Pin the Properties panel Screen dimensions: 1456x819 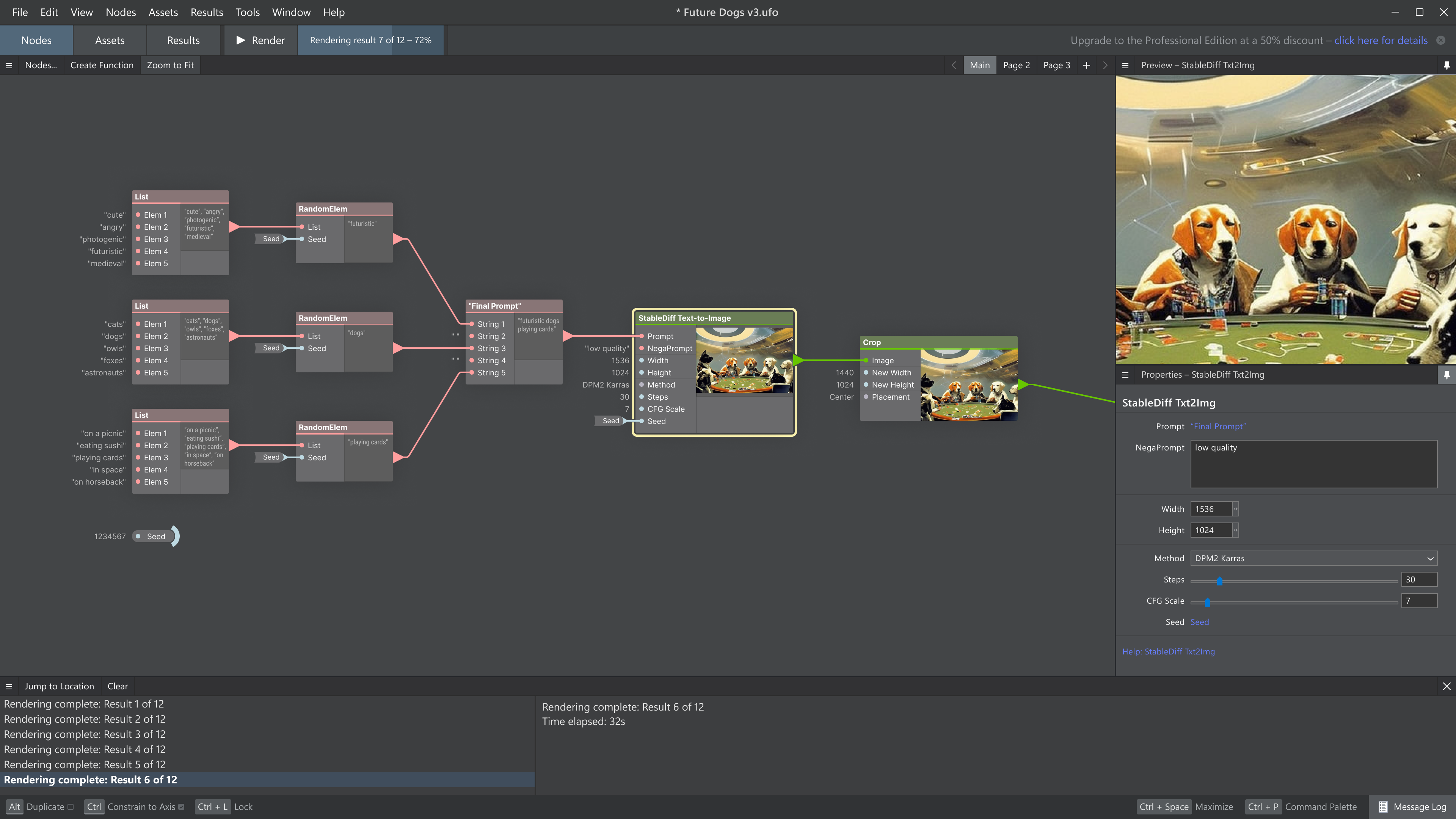tap(1447, 375)
